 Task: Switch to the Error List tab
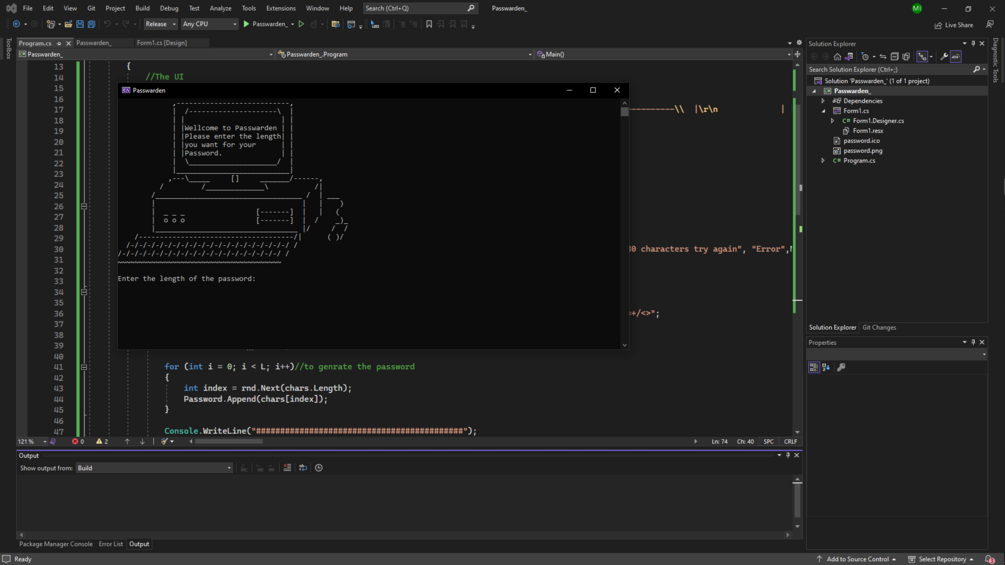pos(111,544)
